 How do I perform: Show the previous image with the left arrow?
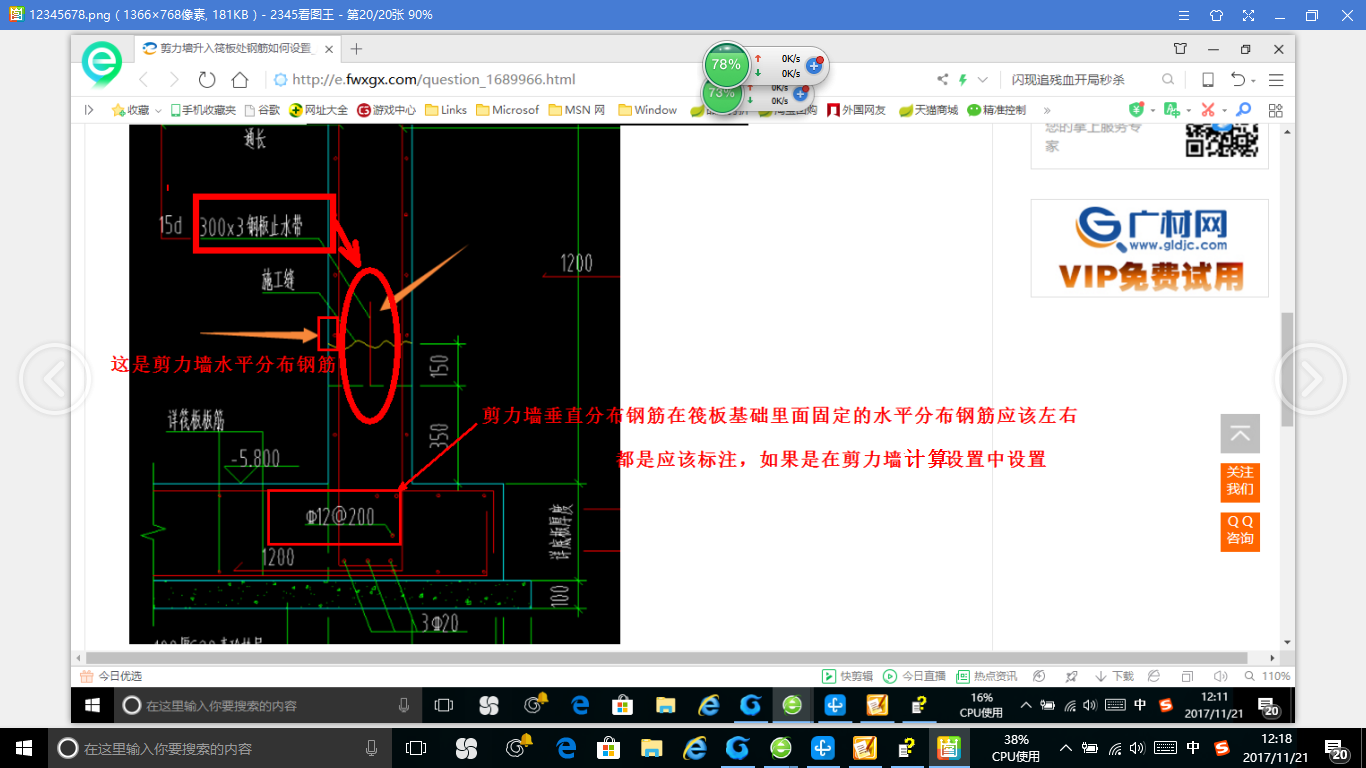pyautogui.click(x=55, y=379)
